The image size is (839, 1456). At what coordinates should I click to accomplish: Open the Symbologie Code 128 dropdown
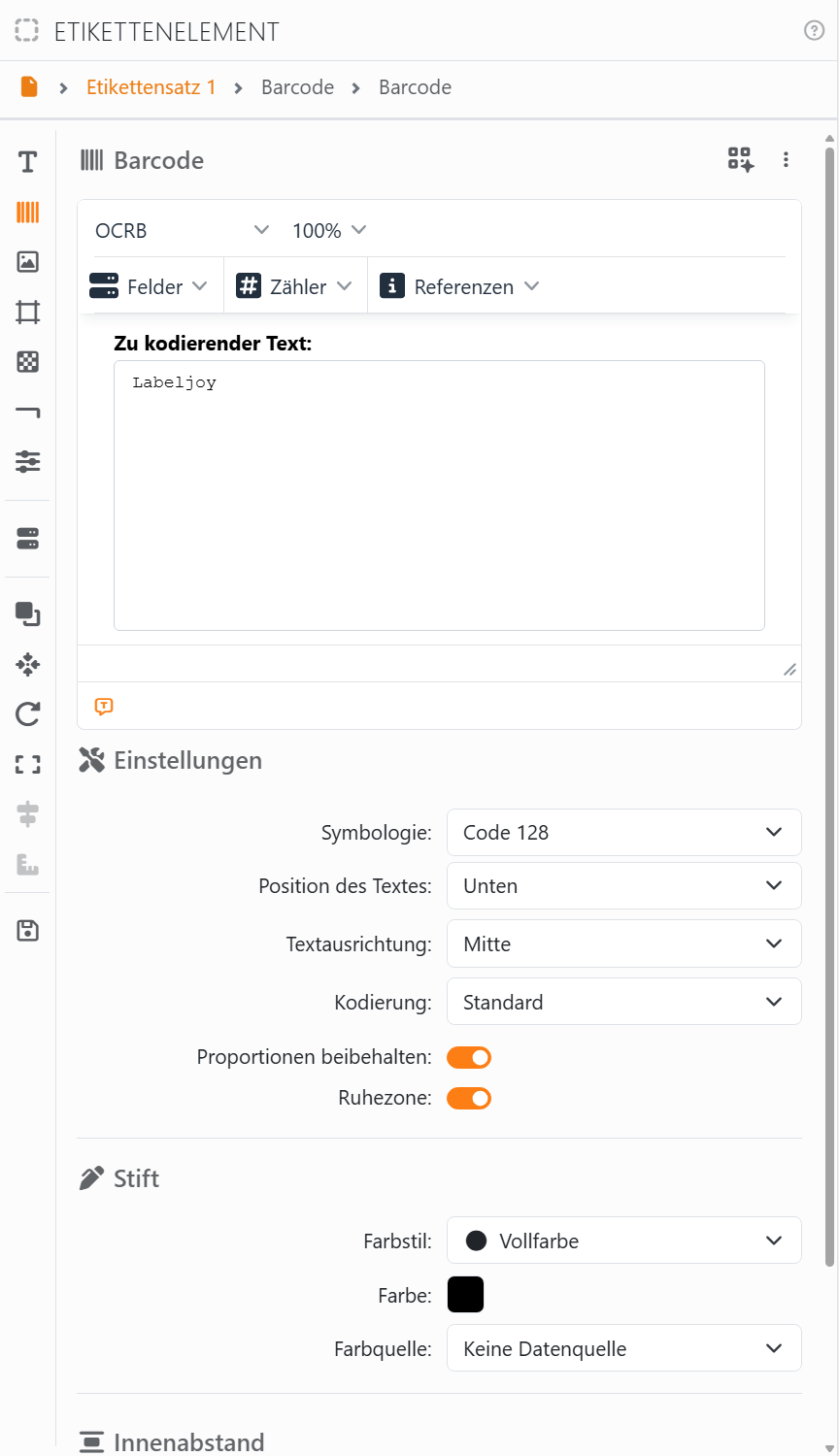pos(624,832)
